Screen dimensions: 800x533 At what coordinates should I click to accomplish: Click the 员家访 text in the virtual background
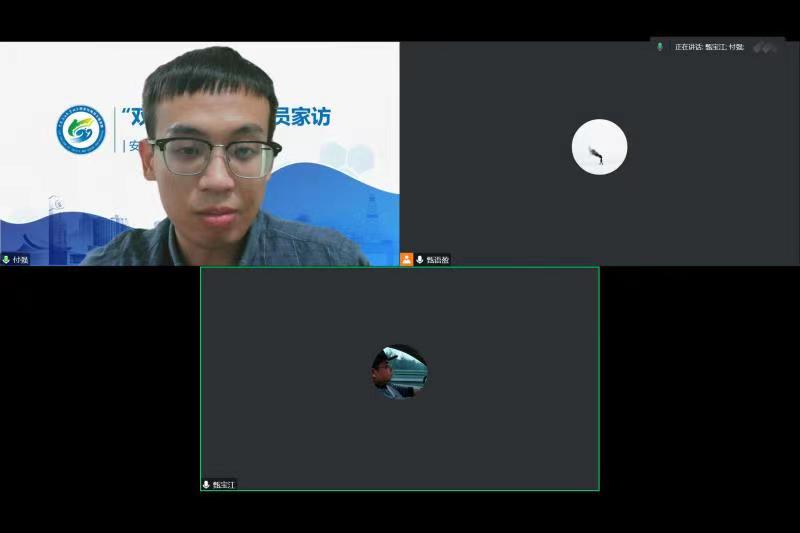(x=303, y=117)
